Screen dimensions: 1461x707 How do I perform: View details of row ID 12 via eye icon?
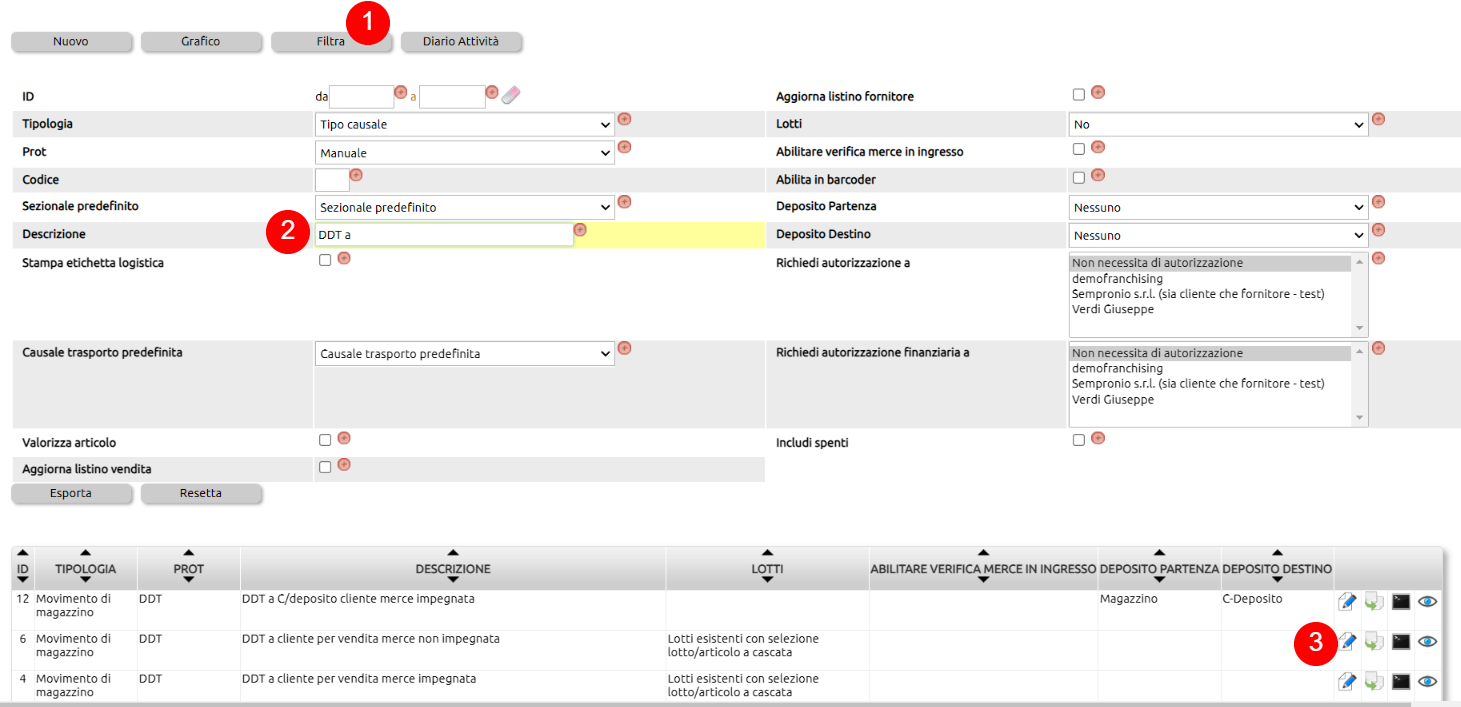click(1428, 601)
